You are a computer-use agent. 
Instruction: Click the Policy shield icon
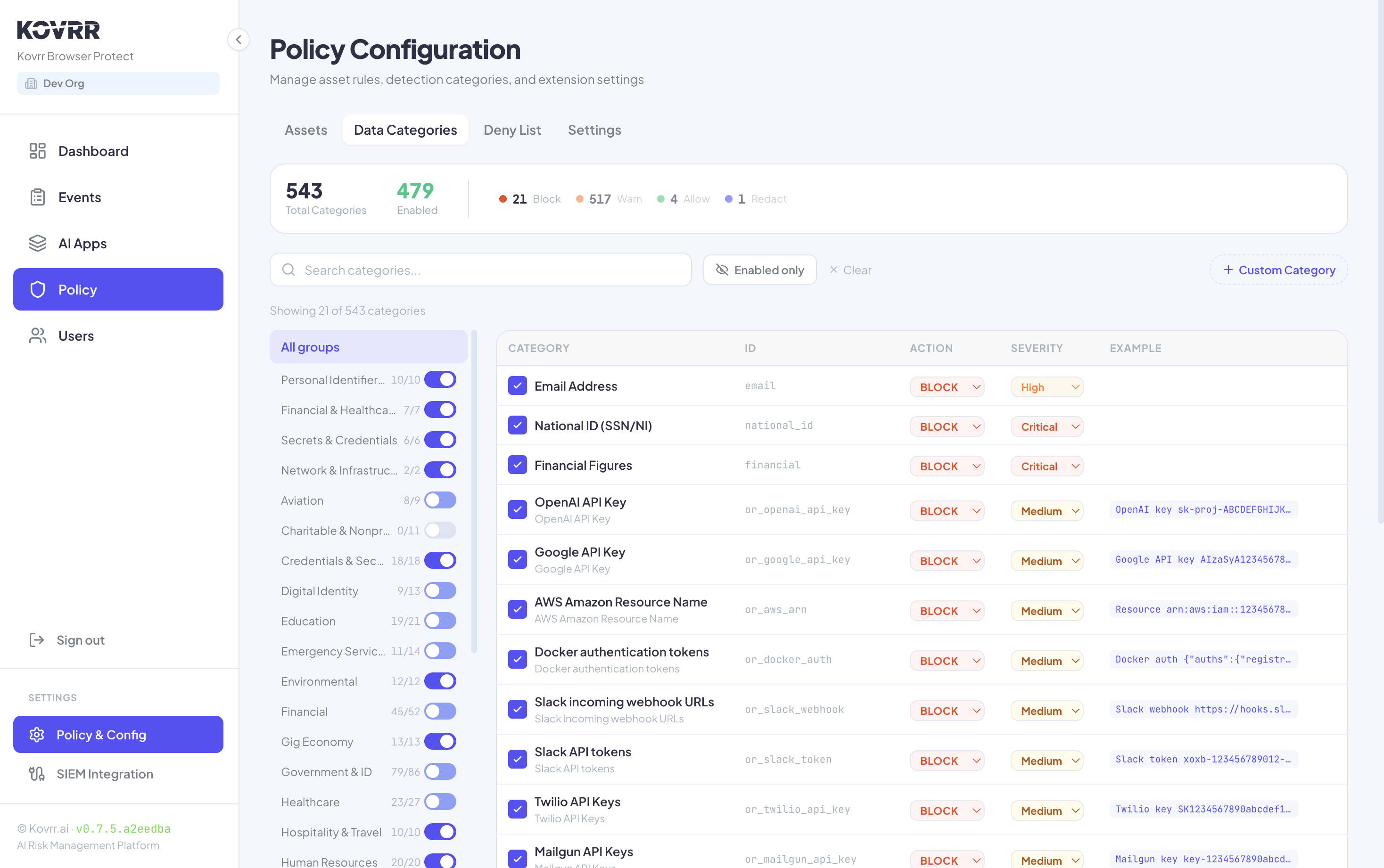click(37, 289)
